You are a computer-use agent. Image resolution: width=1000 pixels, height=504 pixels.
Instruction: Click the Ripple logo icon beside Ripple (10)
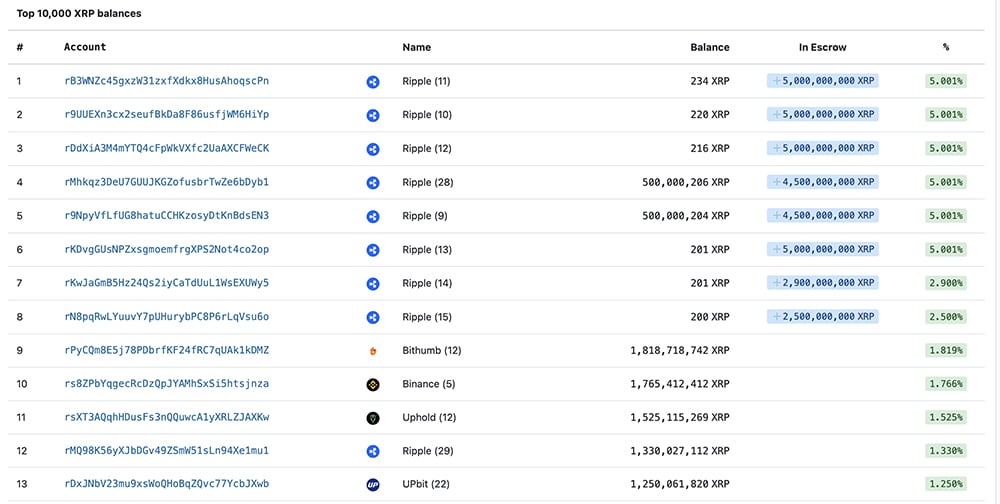pos(373,115)
